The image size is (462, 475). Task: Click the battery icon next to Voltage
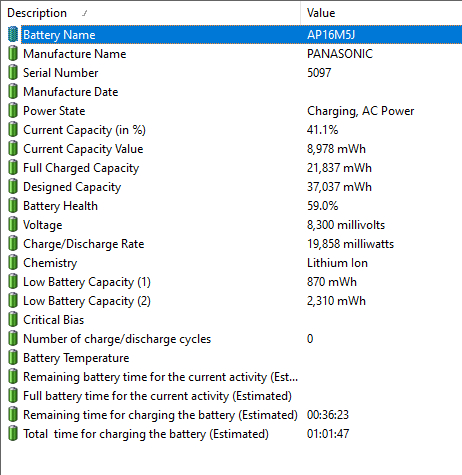pos(13,224)
